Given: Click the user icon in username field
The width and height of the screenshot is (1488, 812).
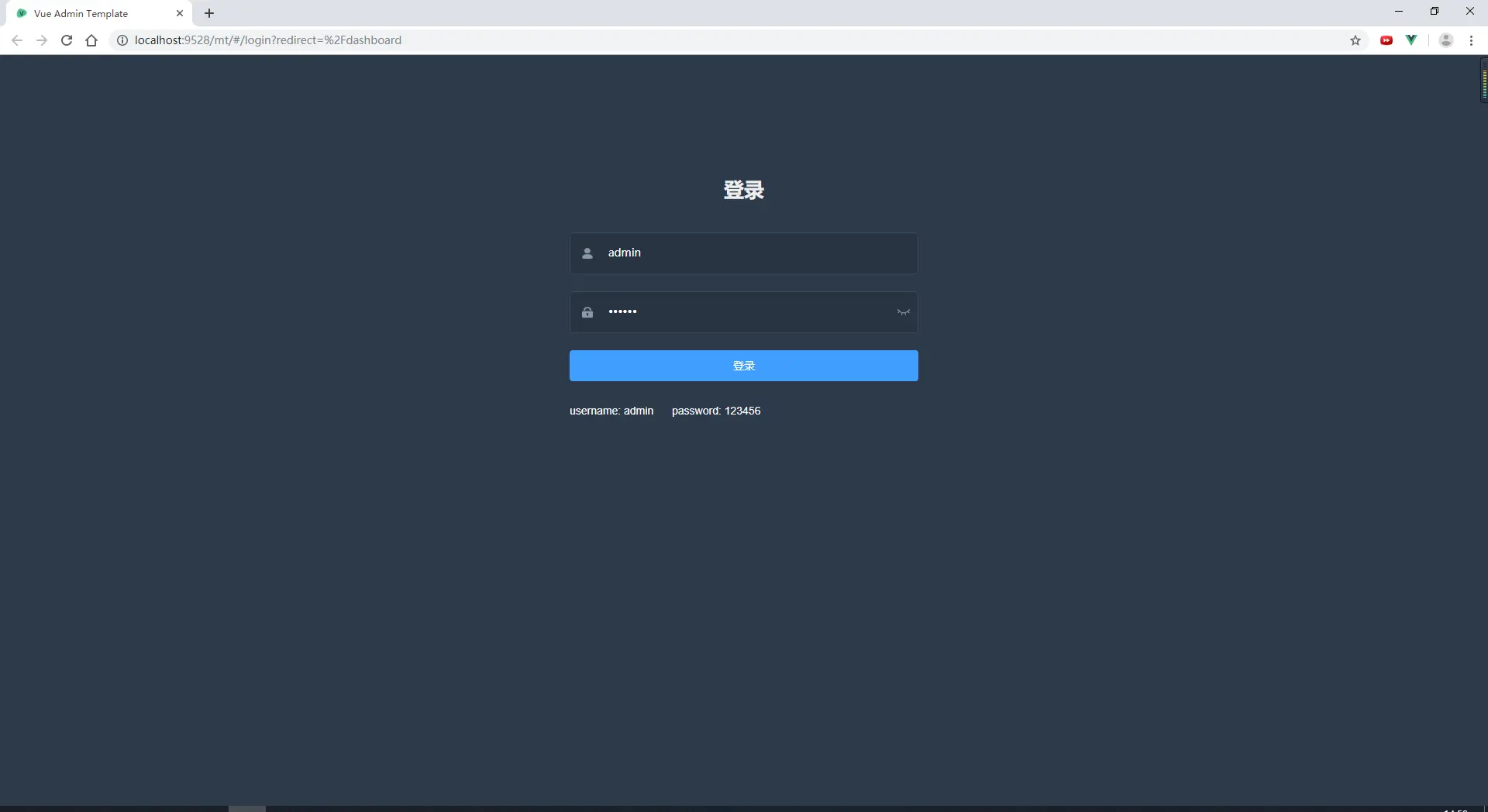Looking at the screenshot, I should coord(587,253).
